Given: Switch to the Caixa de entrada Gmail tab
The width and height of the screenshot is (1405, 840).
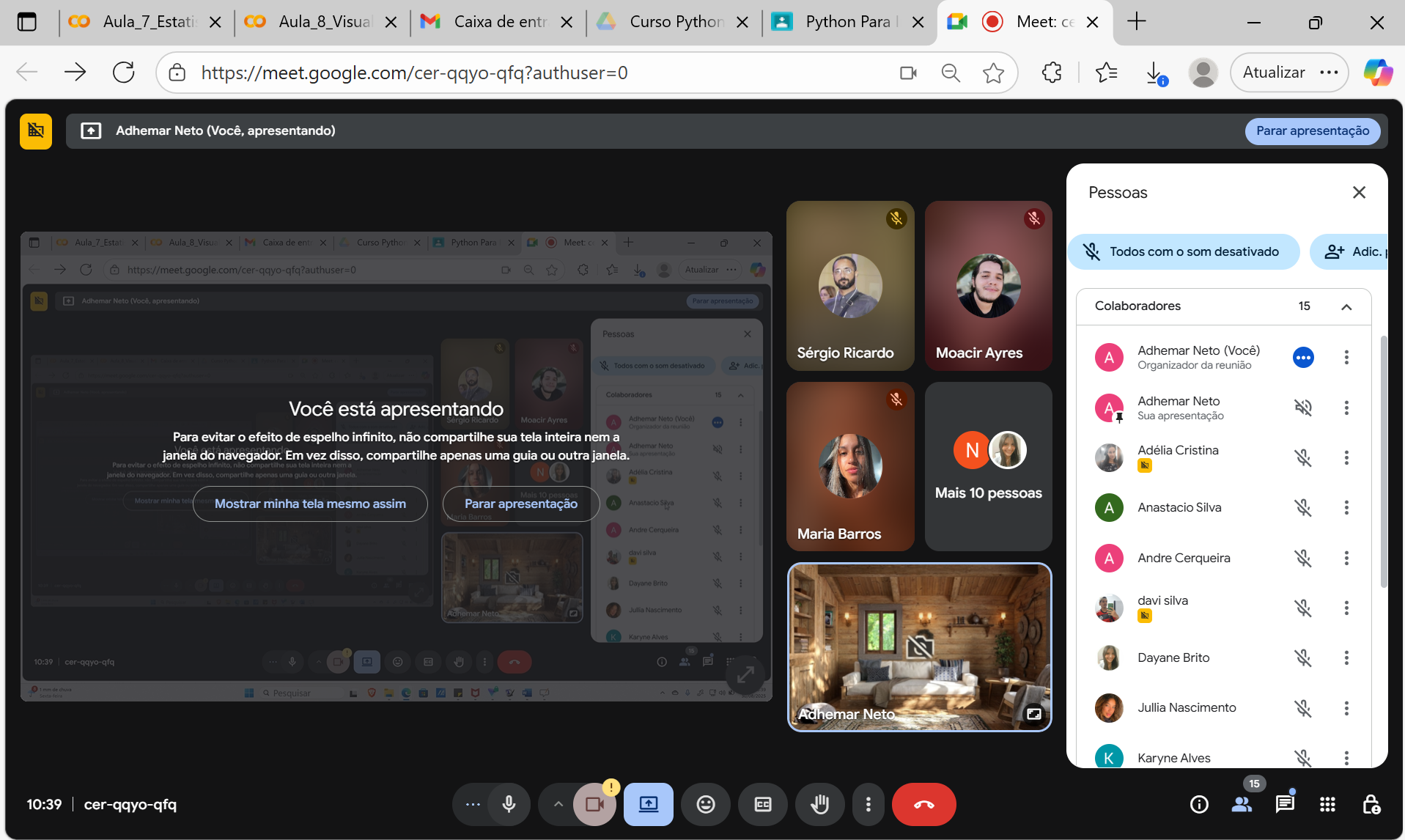Looking at the screenshot, I should [x=497, y=22].
